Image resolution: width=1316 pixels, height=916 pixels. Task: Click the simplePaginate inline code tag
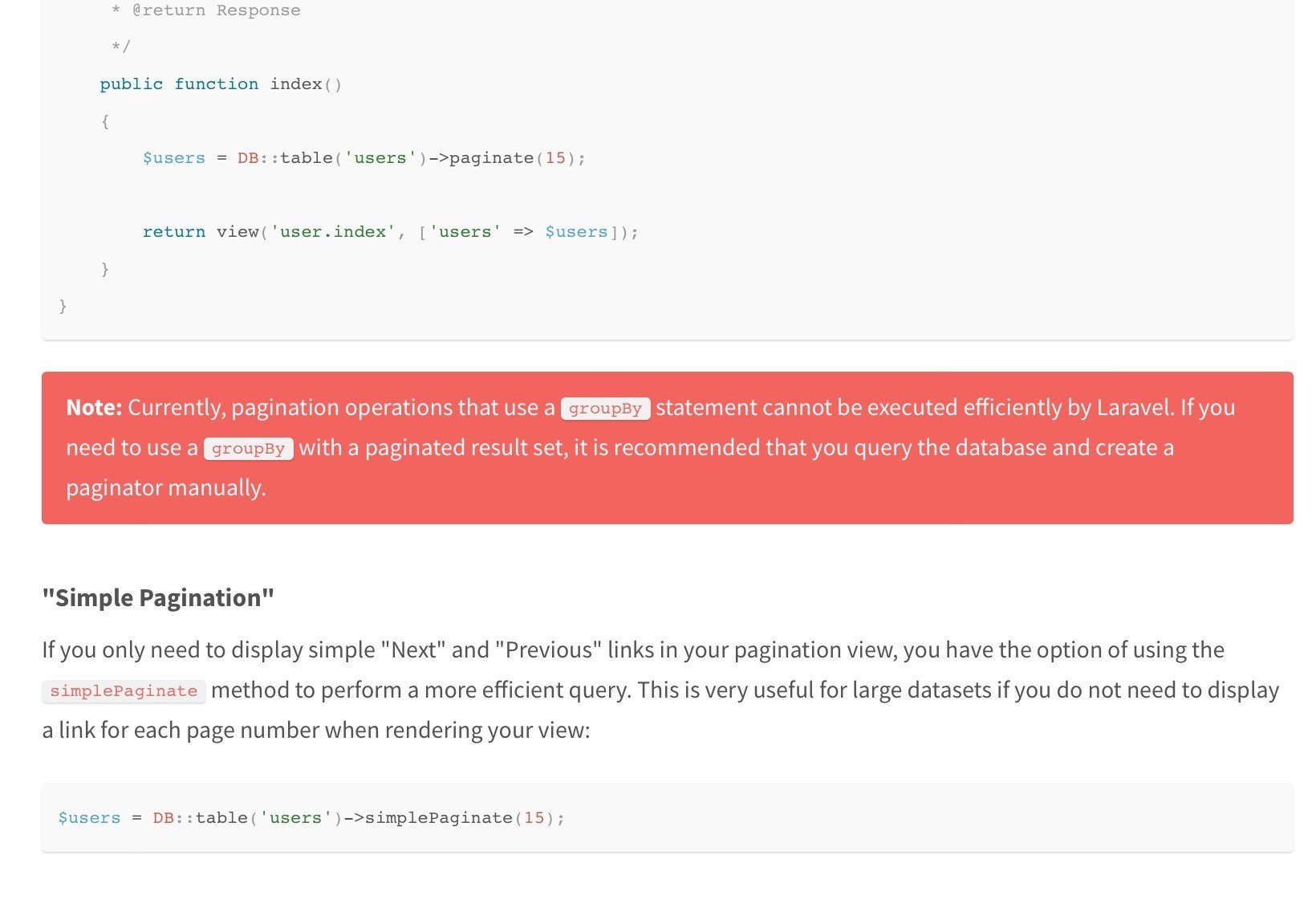[x=124, y=691]
